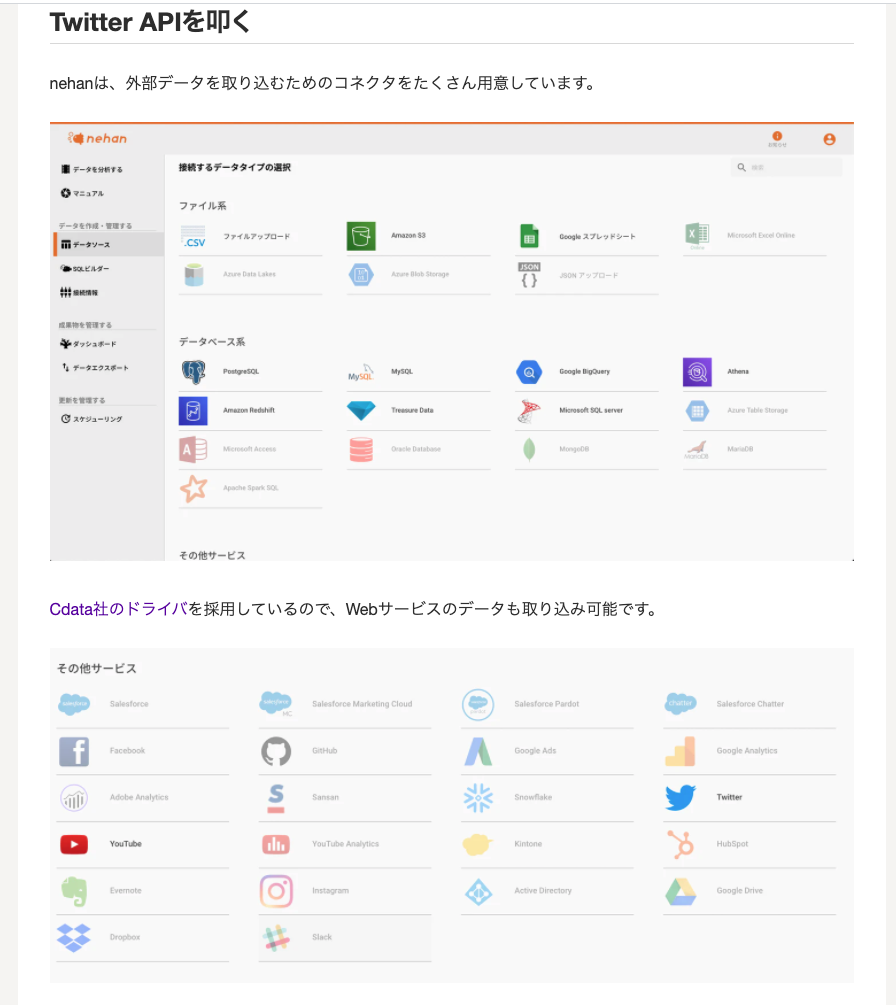This screenshot has width=896, height=1005.
Task: Click the Twitter label text
Action: (x=729, y=797)
